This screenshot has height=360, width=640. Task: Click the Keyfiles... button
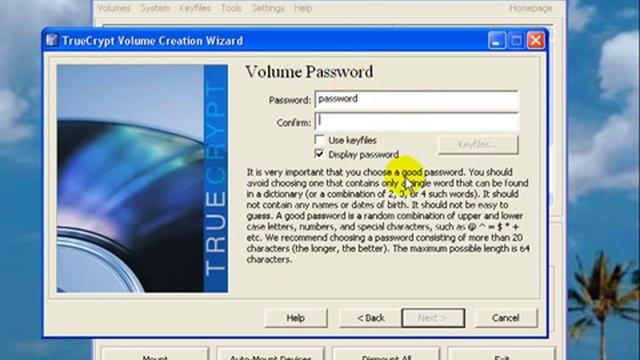(478, 144)
